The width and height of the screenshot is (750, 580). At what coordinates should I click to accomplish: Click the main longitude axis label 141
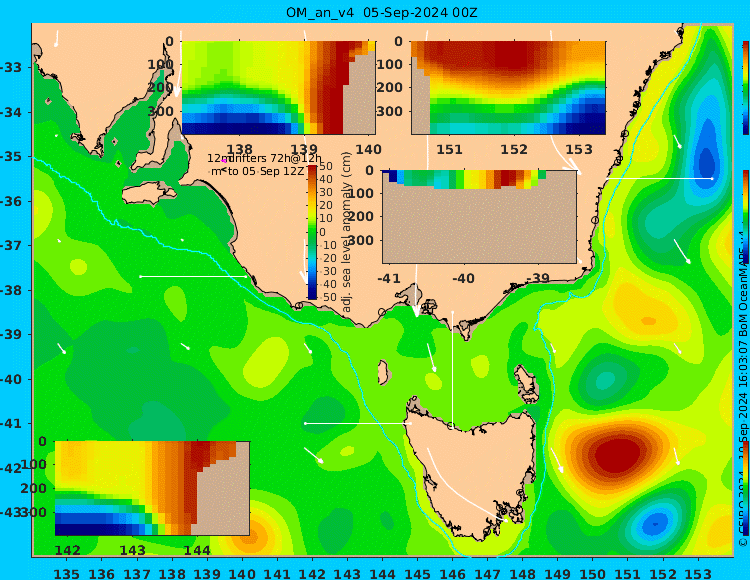point(277,573)
